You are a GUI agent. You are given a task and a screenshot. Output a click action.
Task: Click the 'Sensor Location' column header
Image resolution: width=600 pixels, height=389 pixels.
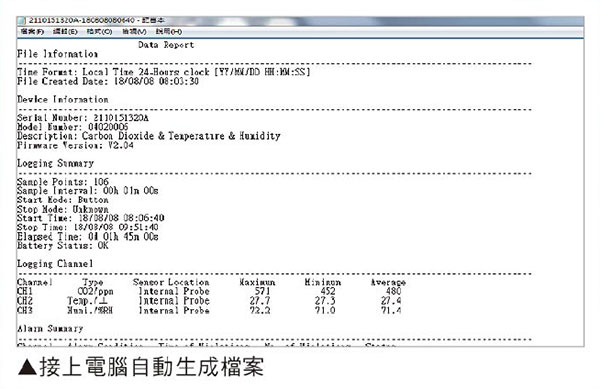[x=171, y=282]
